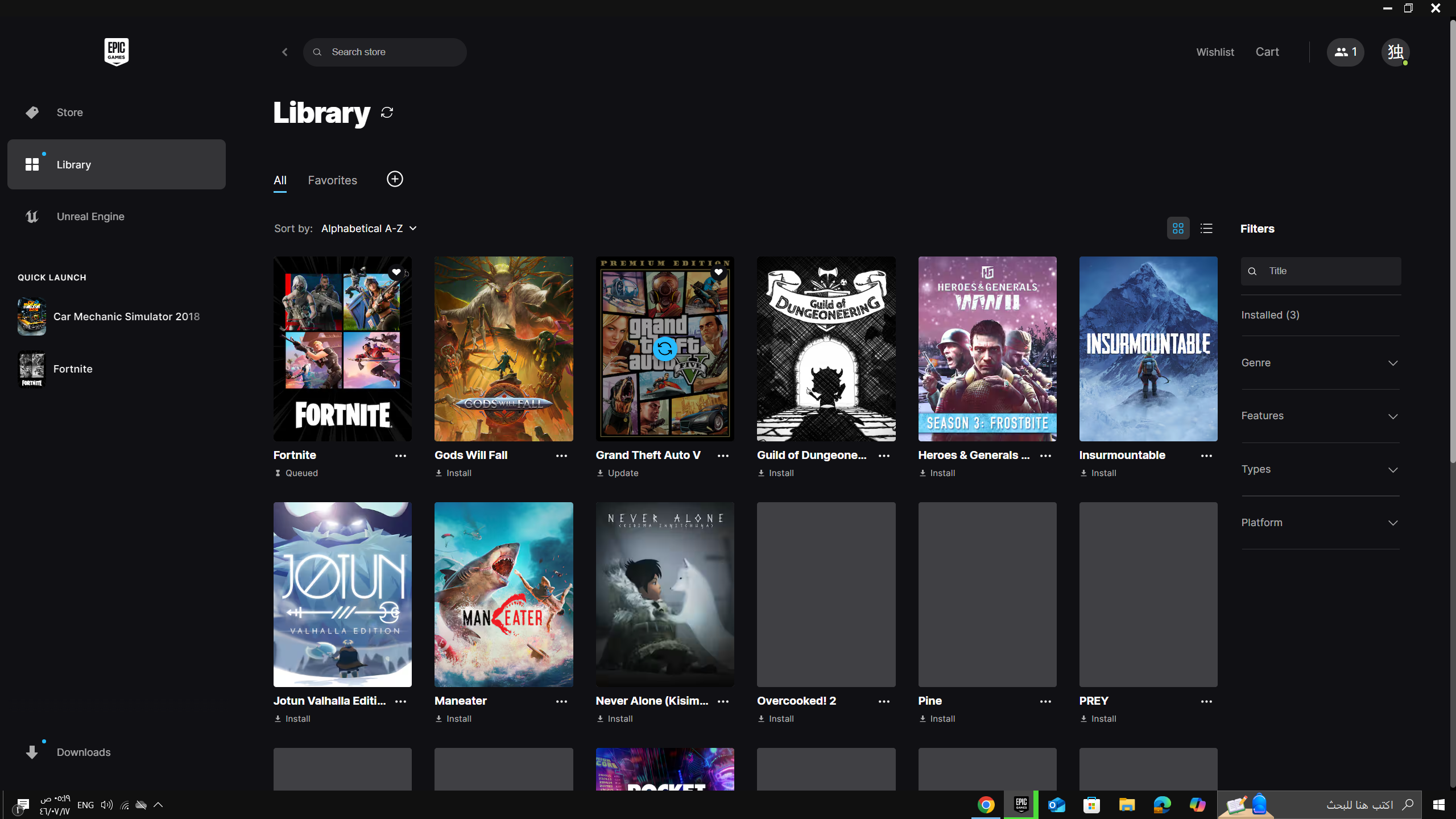This screenshot has height=819, width=1456.
Task: Click the Title filter input field
Action: [1321, 271]
